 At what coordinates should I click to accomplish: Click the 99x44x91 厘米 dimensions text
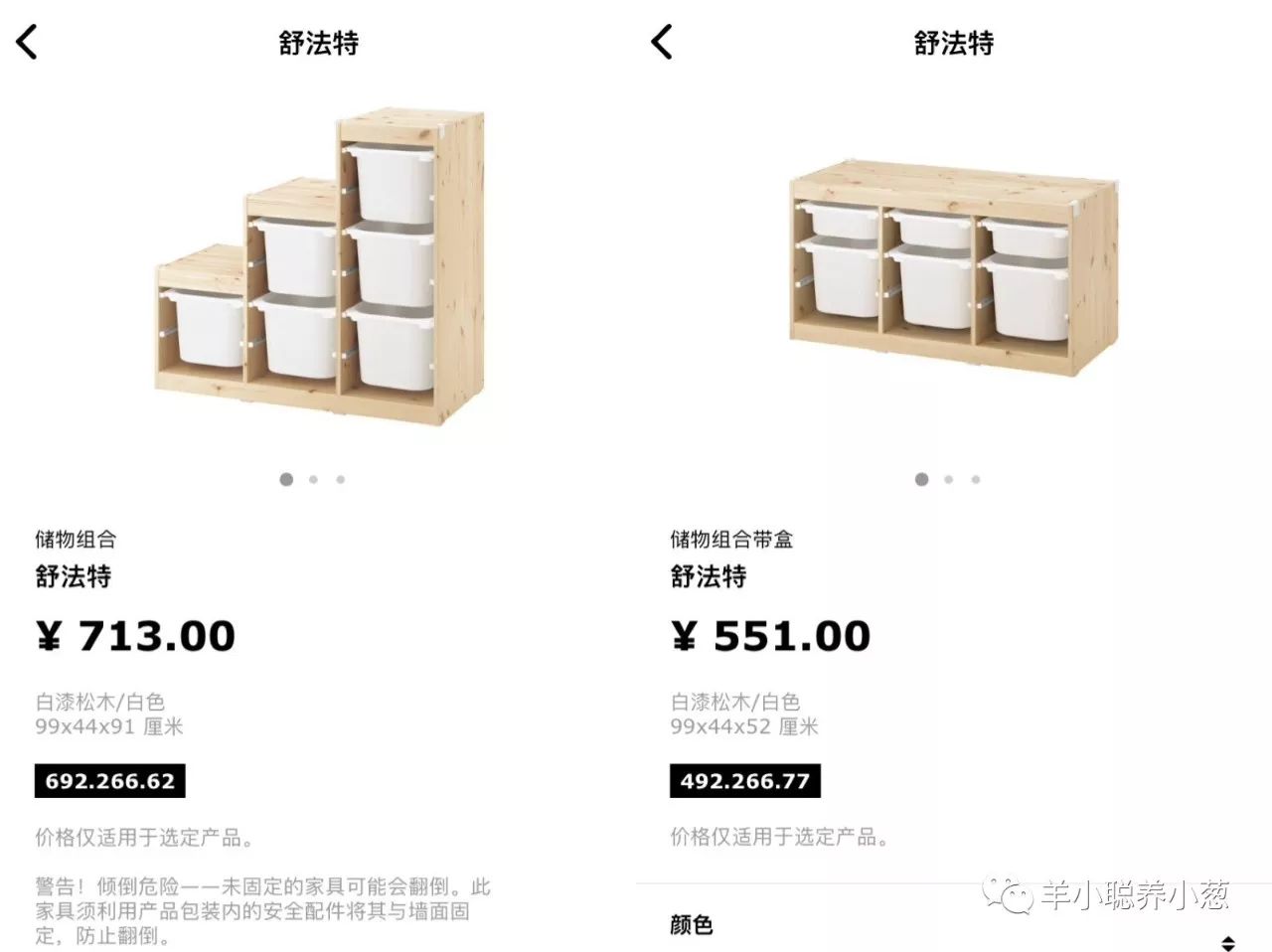pos(109,726)
